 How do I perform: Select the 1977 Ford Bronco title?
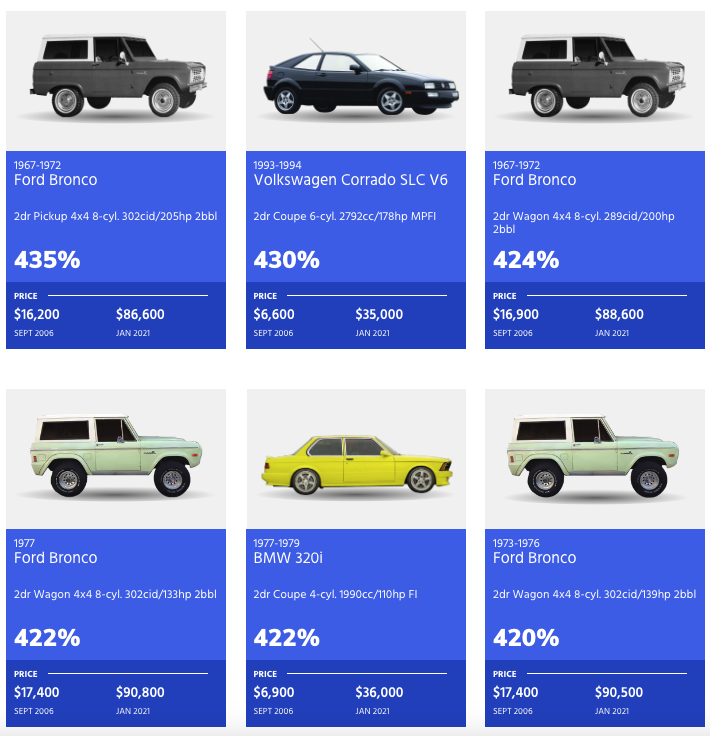56,558
